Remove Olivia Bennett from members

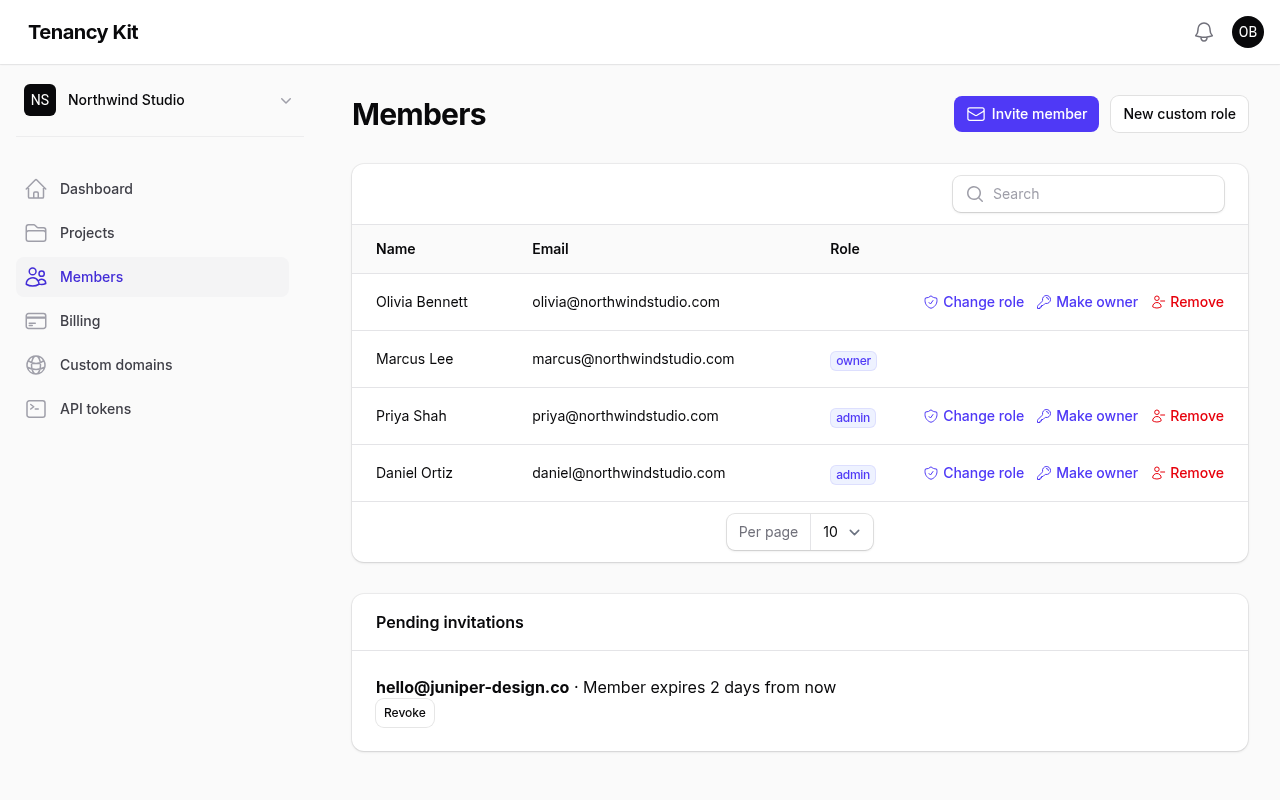coord(1187,302)
